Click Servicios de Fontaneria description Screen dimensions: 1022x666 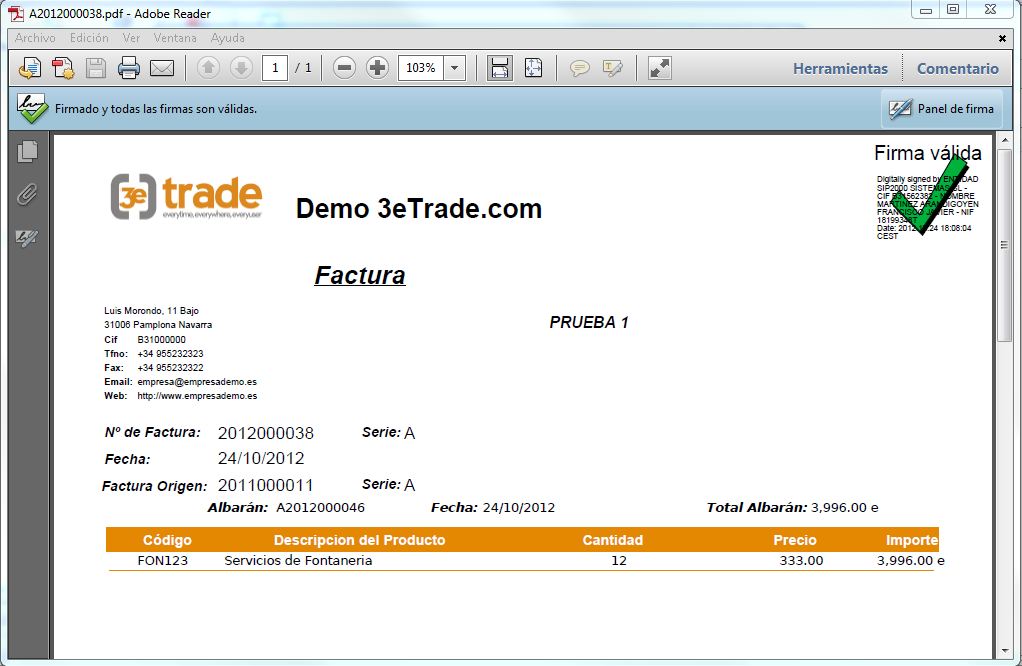(299, 560)
